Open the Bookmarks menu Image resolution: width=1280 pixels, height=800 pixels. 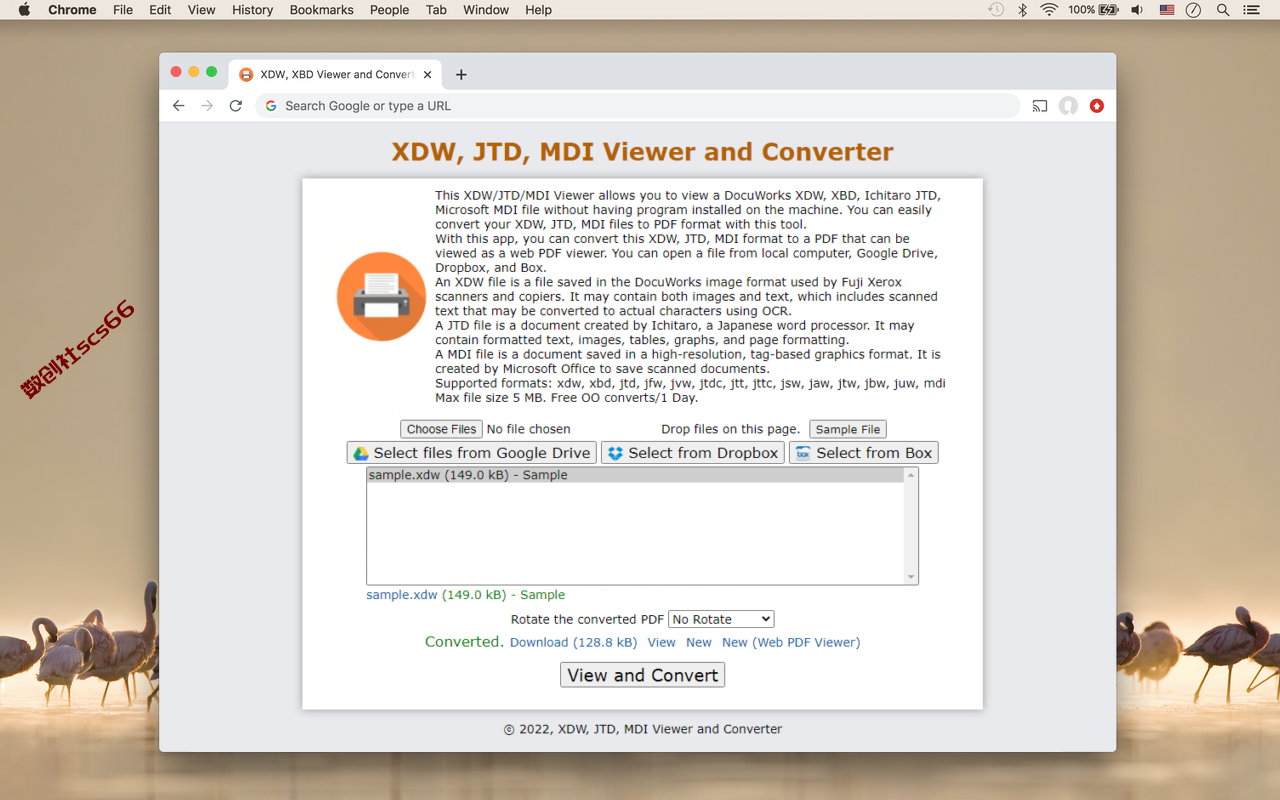(321, 10)
